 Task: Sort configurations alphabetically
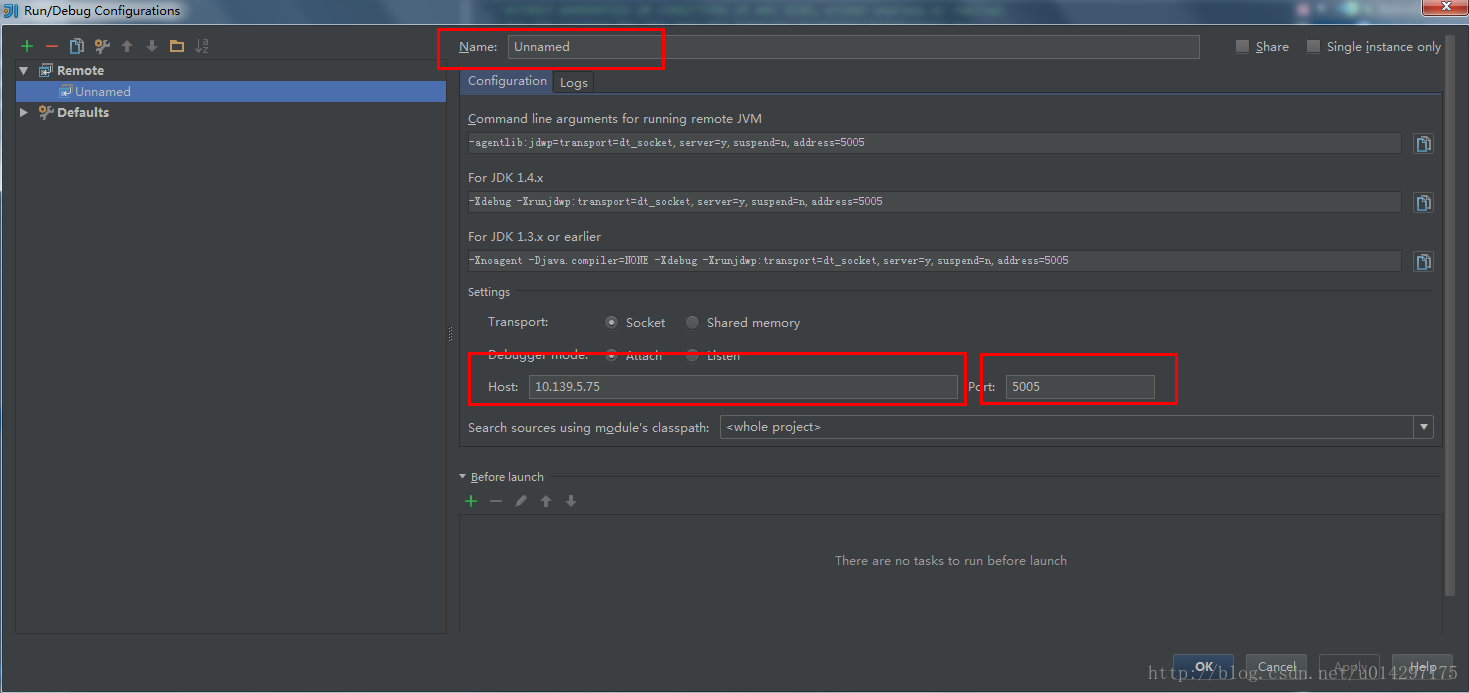pos(202,46)
